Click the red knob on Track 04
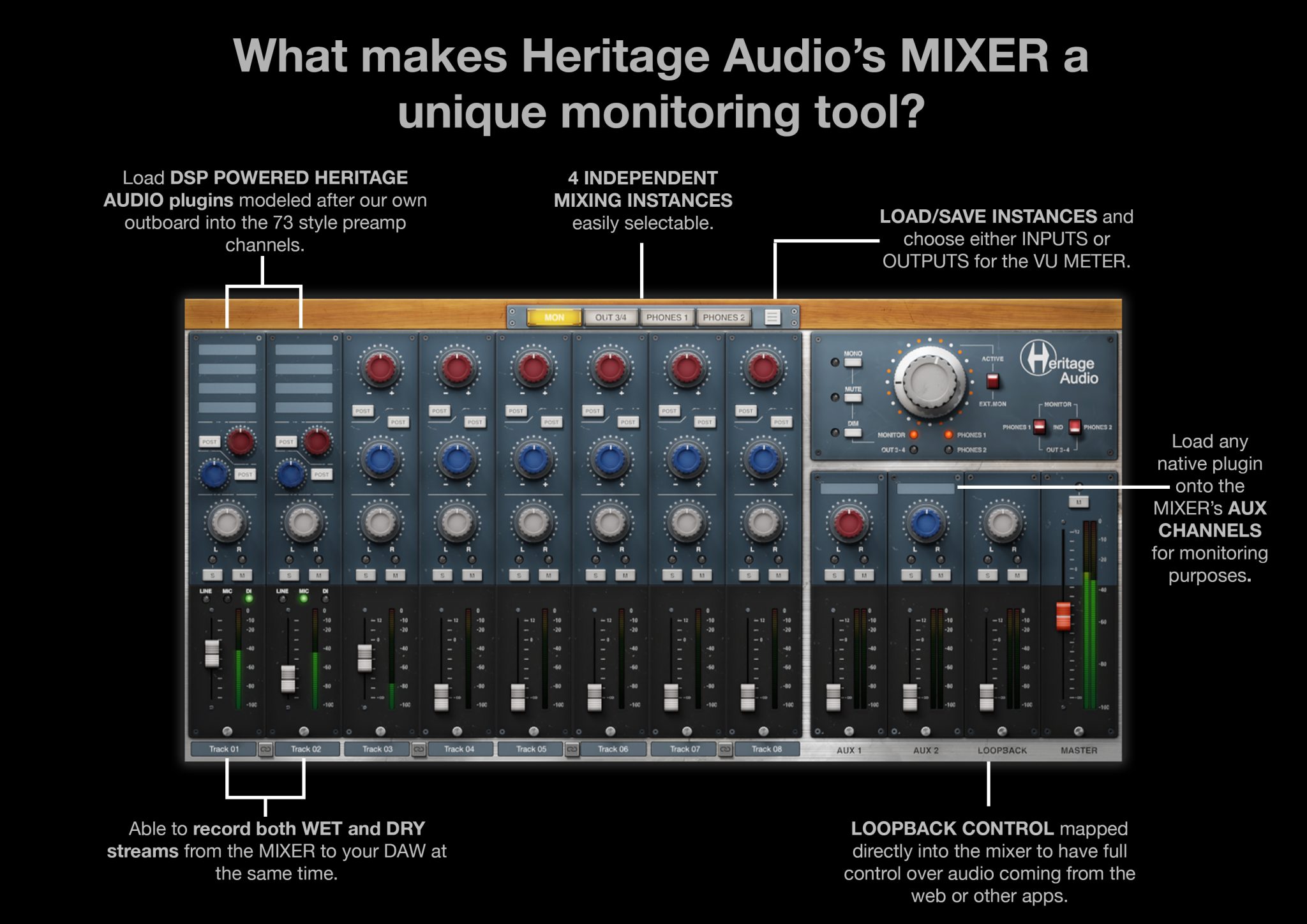 point(456,368)
